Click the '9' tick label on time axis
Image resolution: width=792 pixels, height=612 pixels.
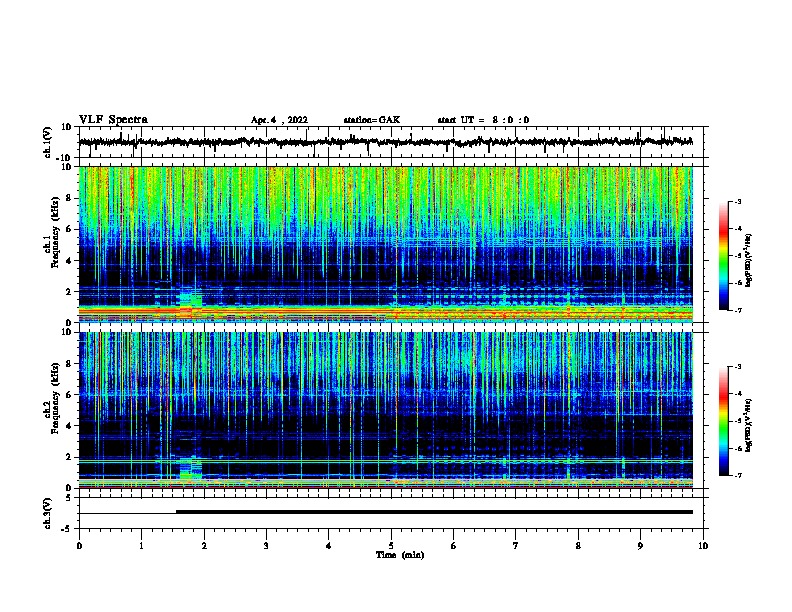640,545
